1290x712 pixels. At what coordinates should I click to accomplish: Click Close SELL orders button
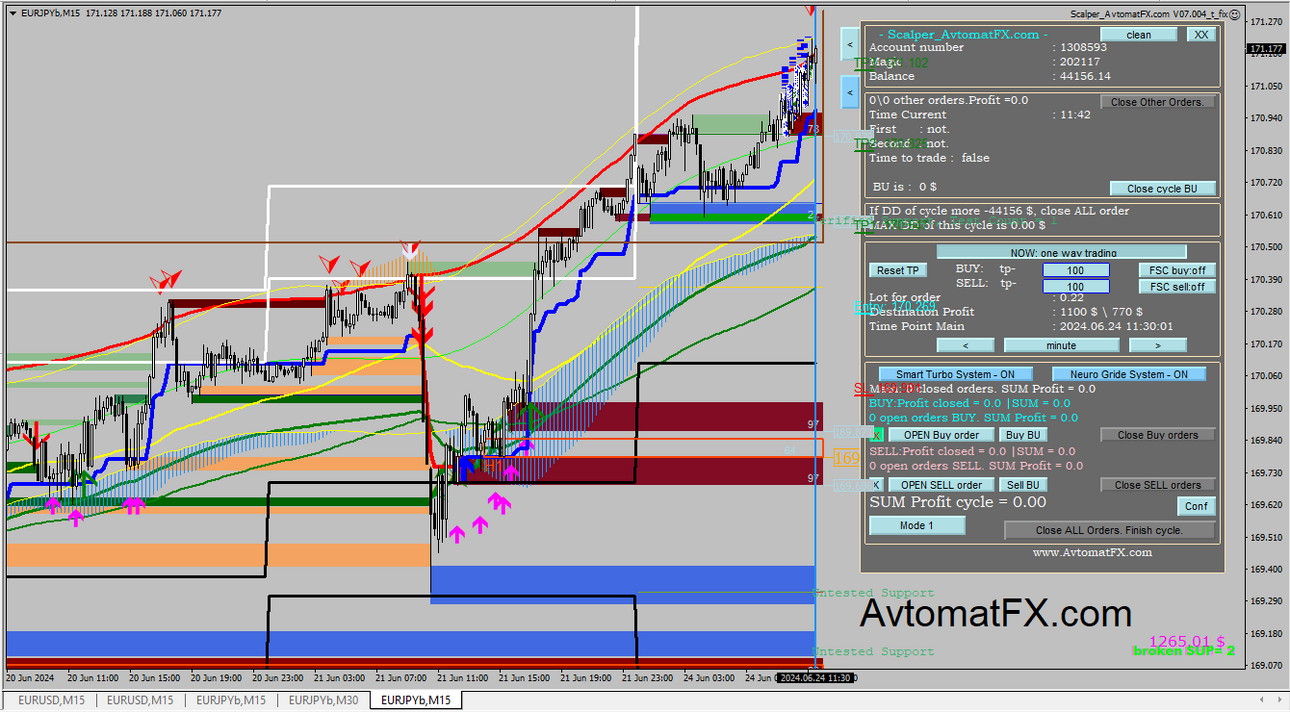[x=1158, y=485]
